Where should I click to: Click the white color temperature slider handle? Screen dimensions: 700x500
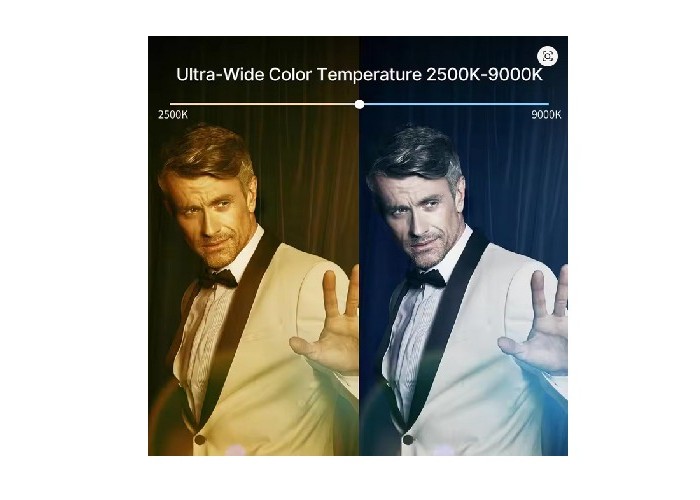point(359,104)
